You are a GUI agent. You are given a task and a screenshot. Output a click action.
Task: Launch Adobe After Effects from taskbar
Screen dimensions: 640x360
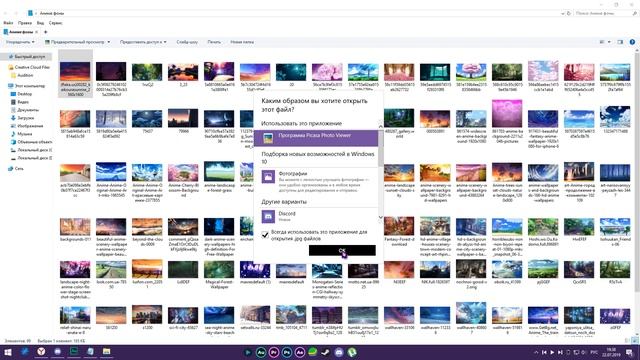pos(300,352)
